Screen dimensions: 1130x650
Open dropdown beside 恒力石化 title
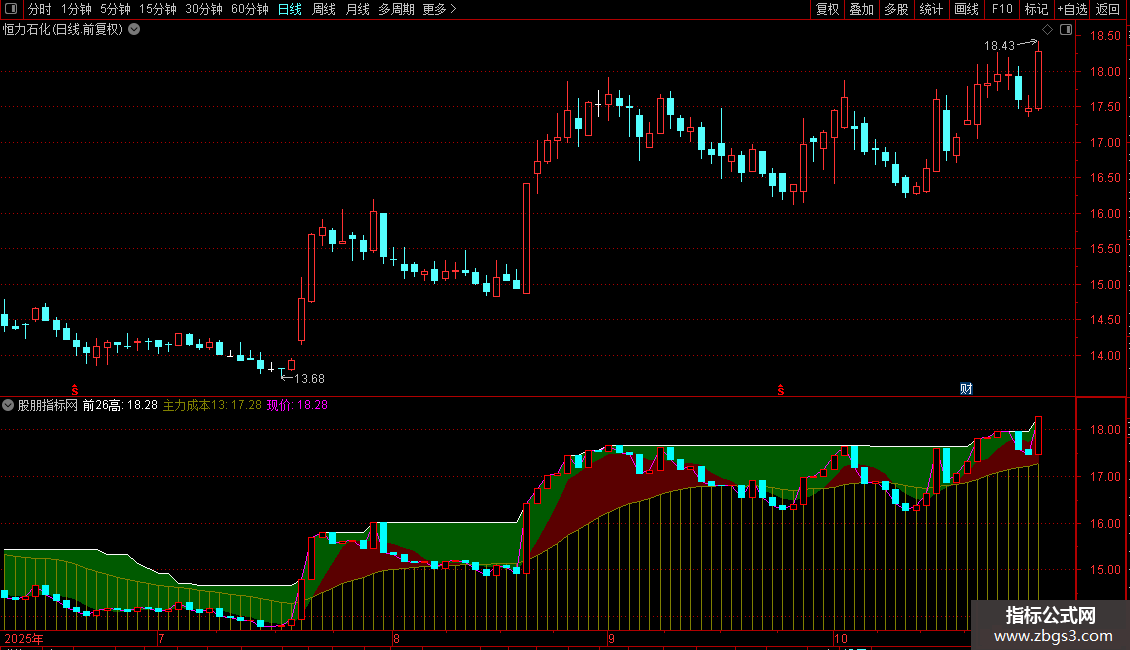pos(134,29)
